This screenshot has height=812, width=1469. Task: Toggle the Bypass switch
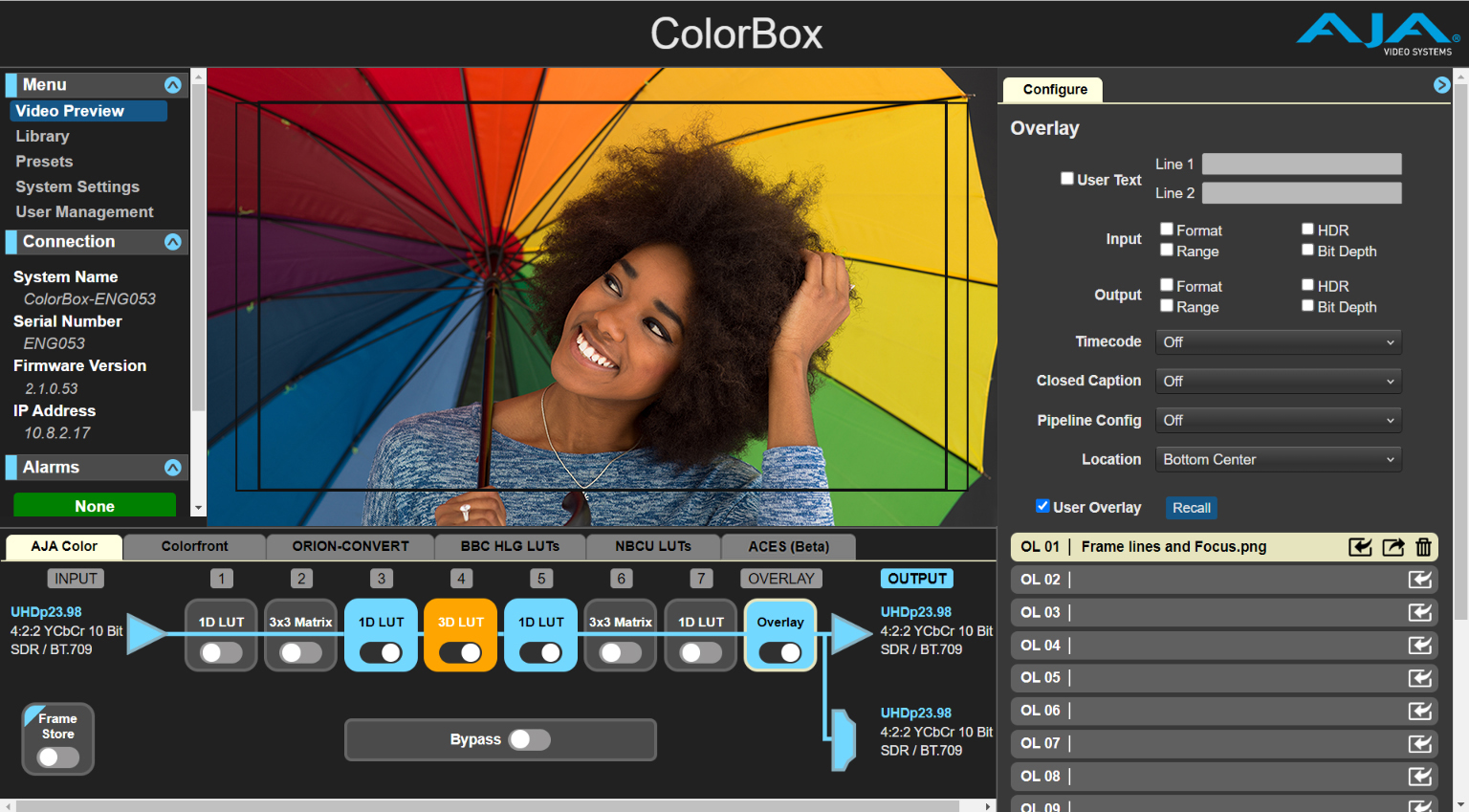[531, 739]
